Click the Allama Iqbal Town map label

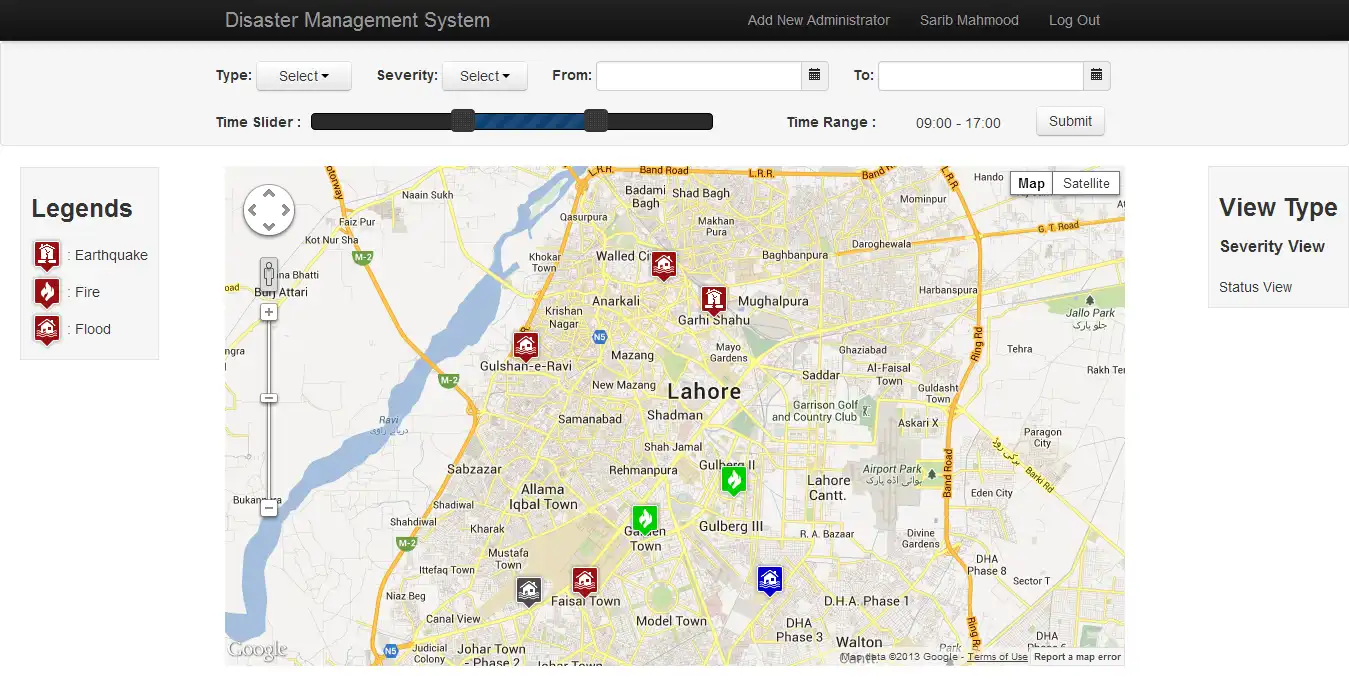point(543,497)
